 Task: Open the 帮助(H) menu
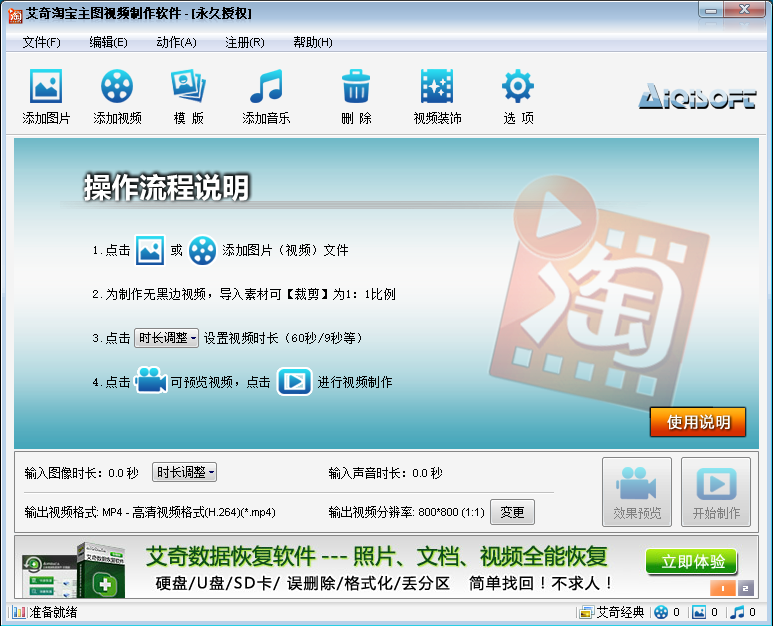tap(313, 43)
